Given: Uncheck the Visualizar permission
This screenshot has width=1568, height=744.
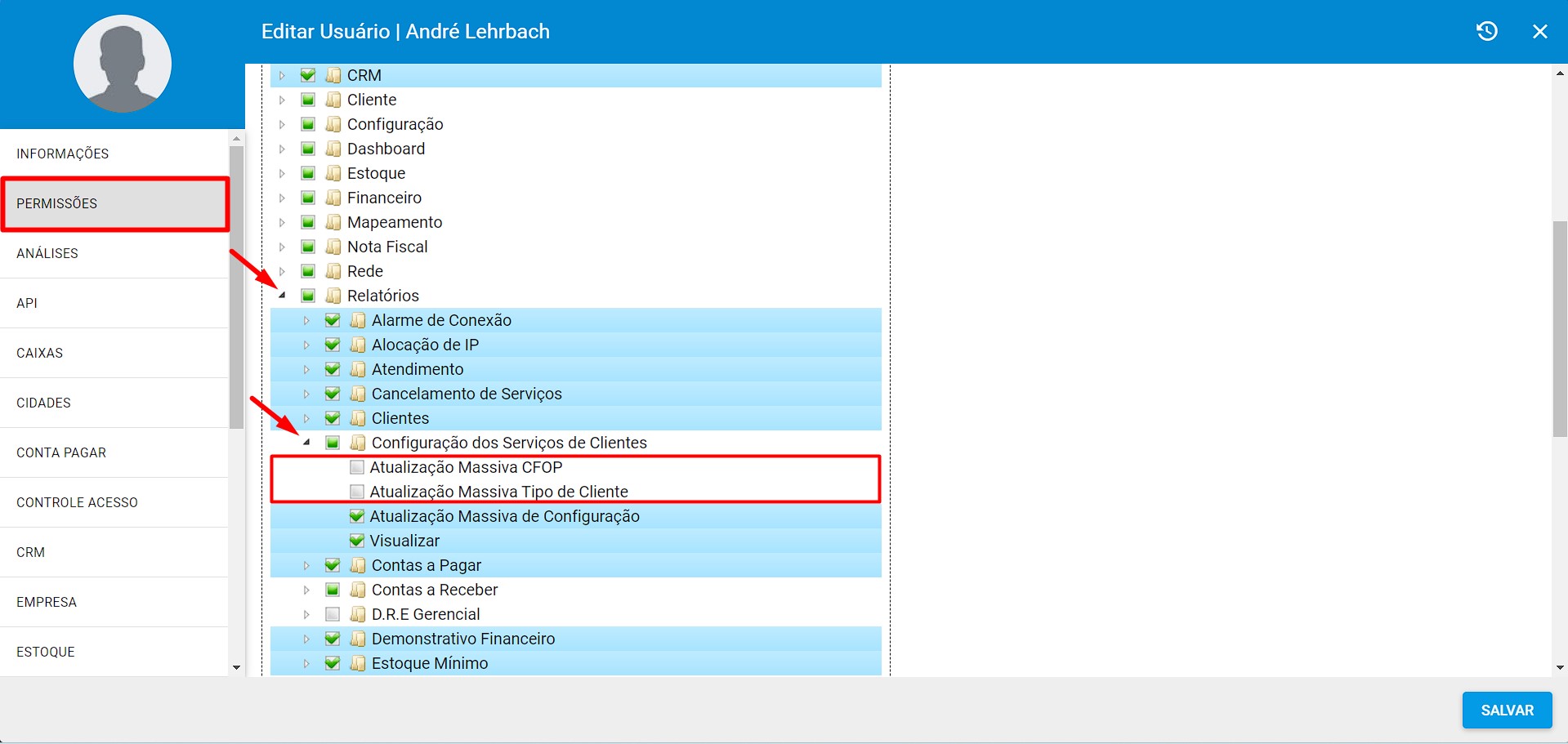Looking at the screenshot, I should [357, 541].
